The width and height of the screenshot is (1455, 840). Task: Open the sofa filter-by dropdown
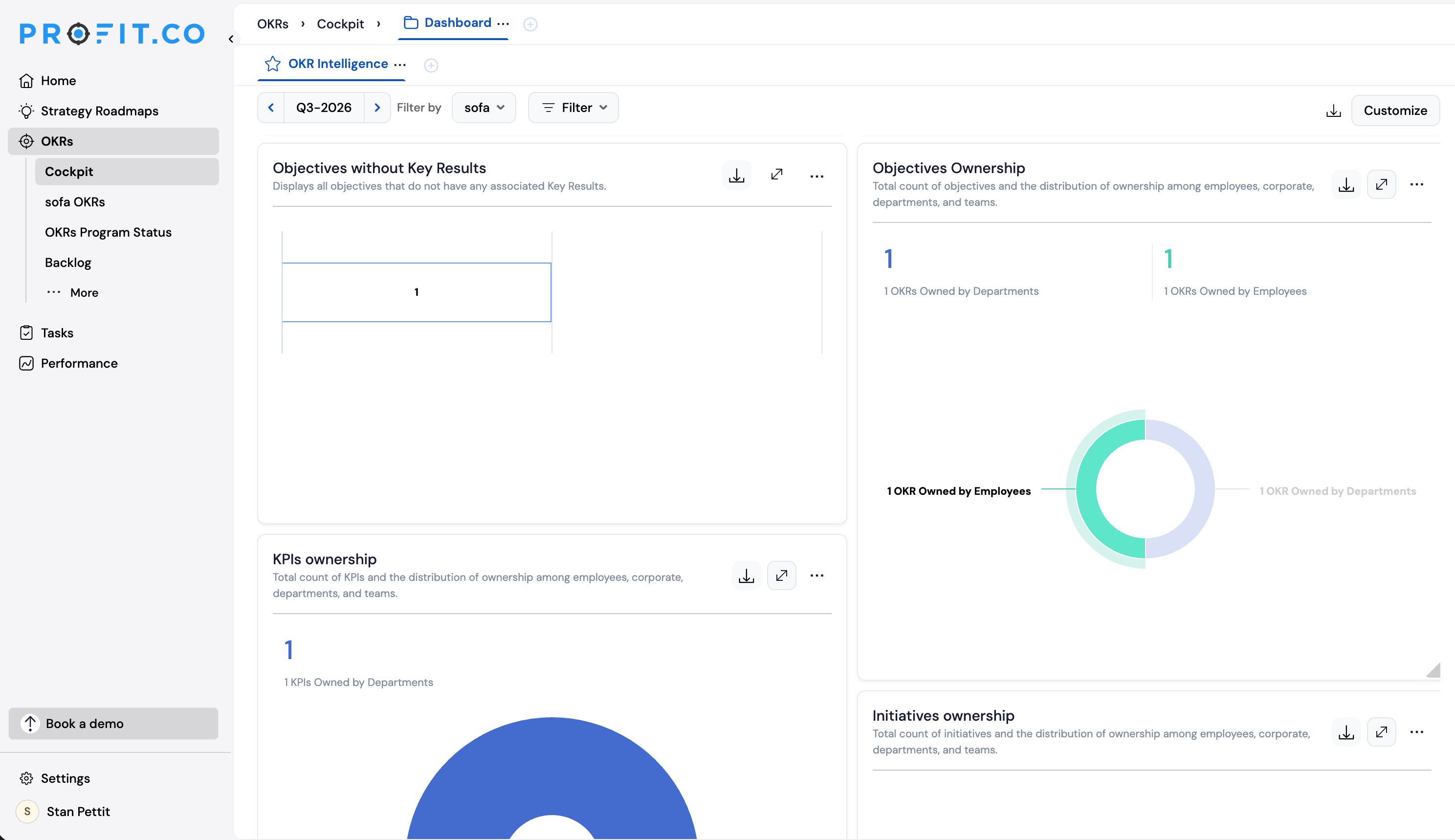tap(484, 108)
